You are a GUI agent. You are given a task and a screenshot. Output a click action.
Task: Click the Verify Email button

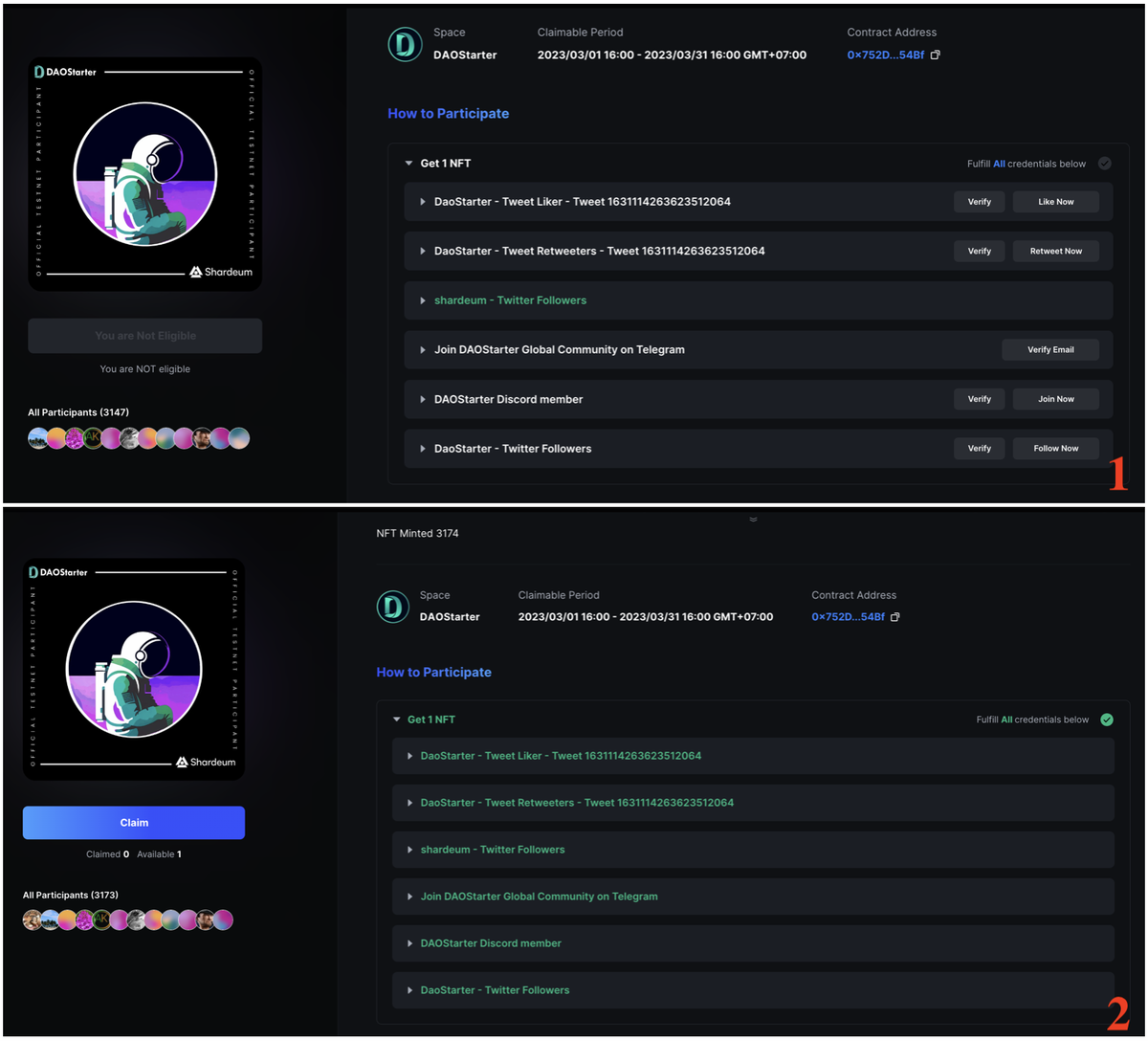coord(1050,350)
